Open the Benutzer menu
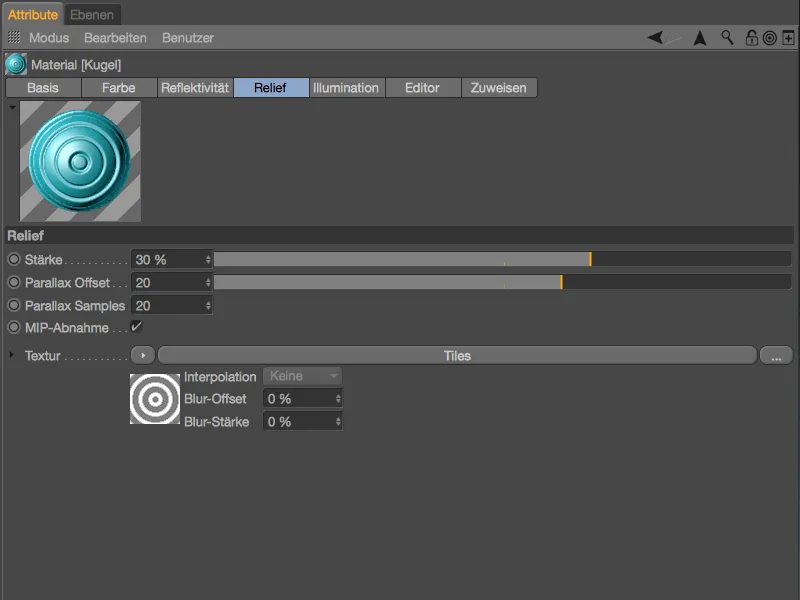 (188, 38)
